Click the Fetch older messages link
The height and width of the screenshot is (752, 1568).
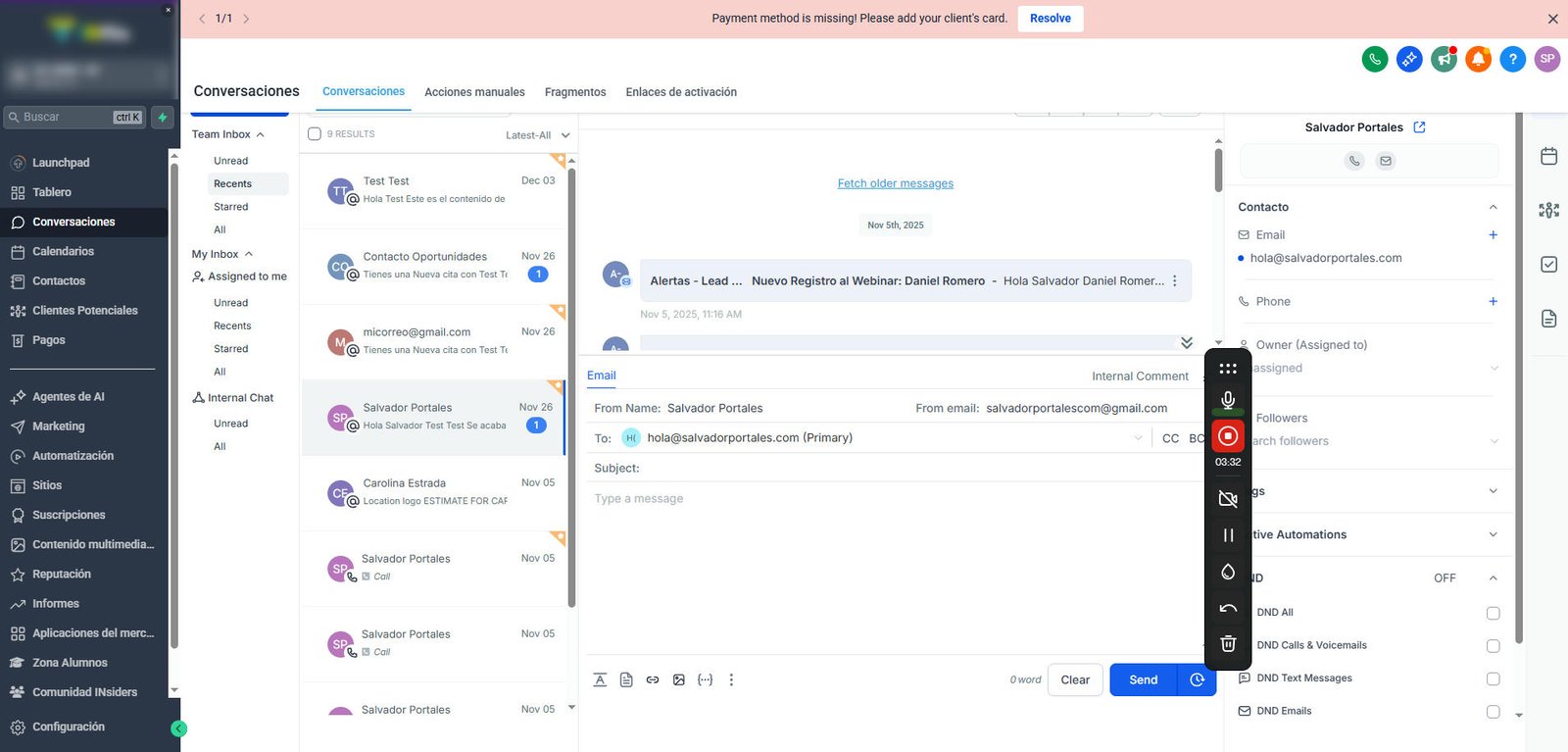click(896, 183)
